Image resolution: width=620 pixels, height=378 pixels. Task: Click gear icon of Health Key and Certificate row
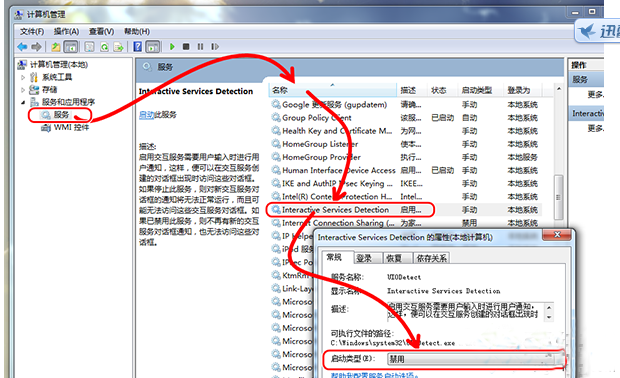276,130
